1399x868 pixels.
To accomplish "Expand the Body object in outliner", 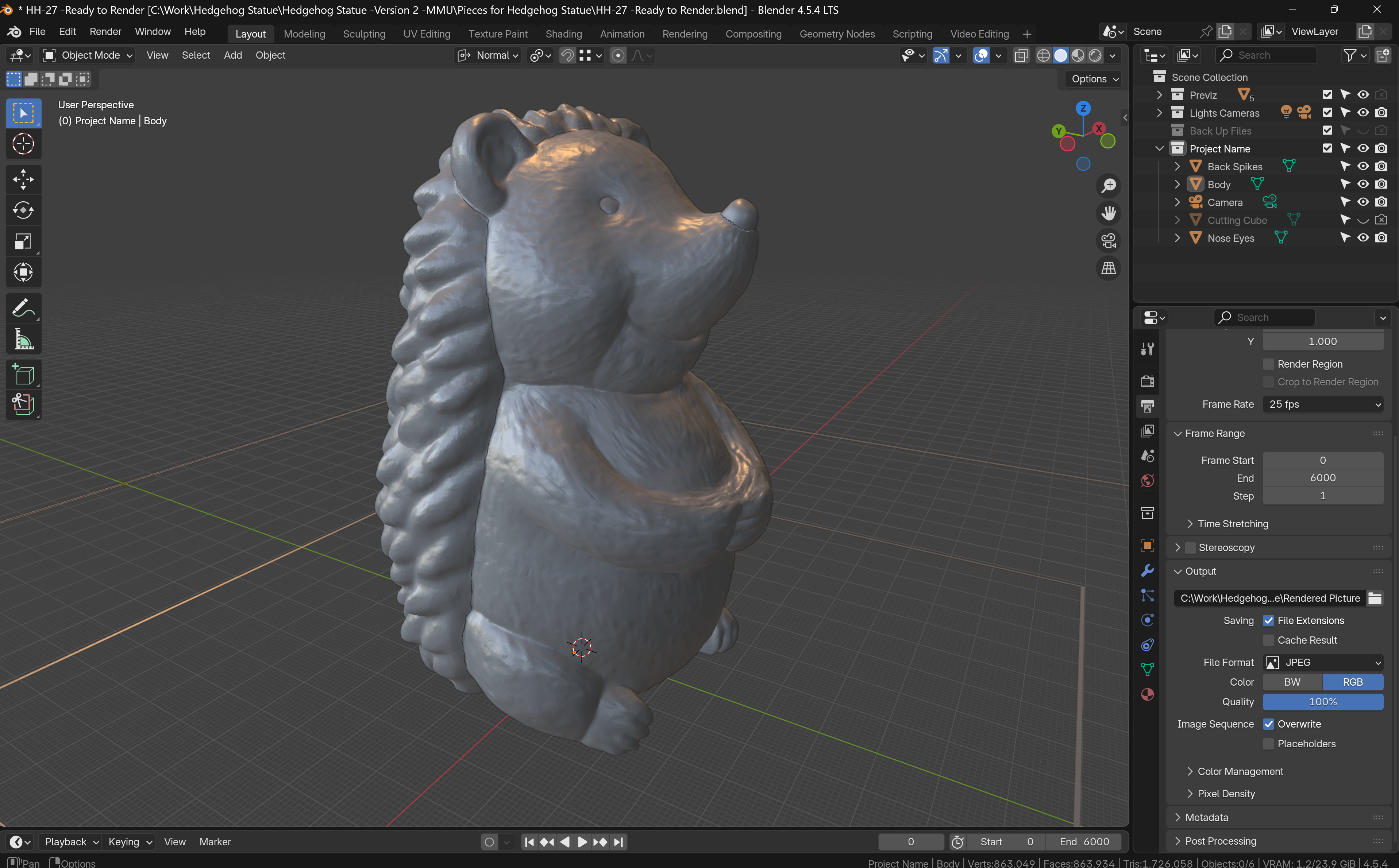I will [x=1177, y=184].
